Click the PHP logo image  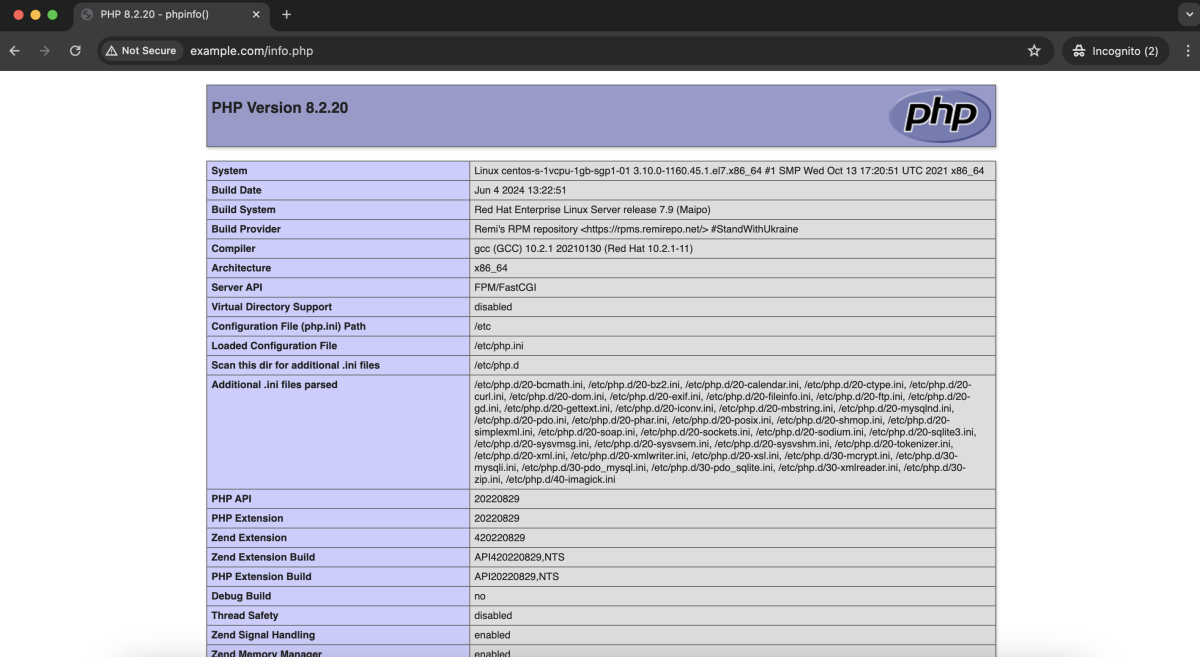(940, 116)
